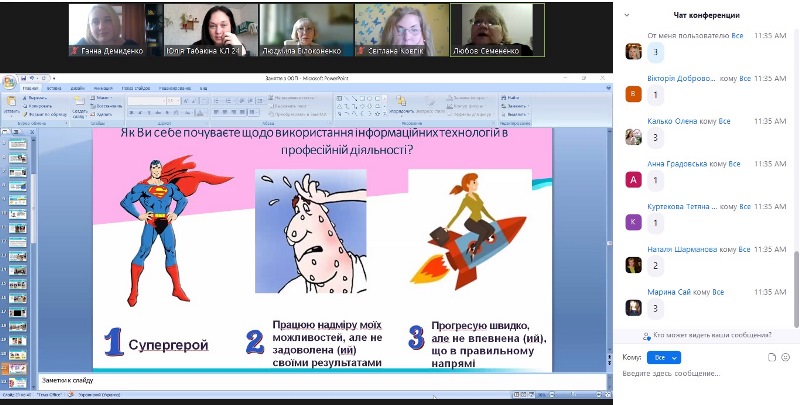Viewport: 800px width, 405px height.
Task: Click Заменить replace command
Action: point(514,106)
